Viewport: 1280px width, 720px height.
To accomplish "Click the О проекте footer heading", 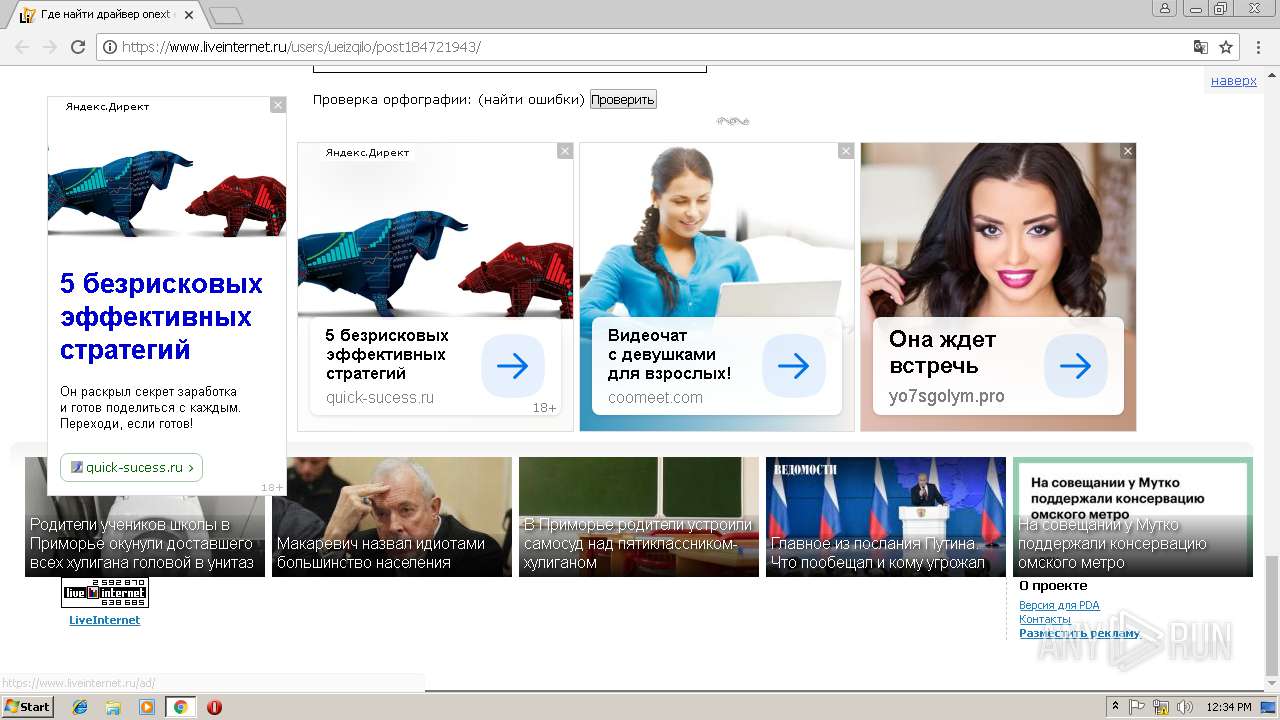I will (x=1053, y=586).
